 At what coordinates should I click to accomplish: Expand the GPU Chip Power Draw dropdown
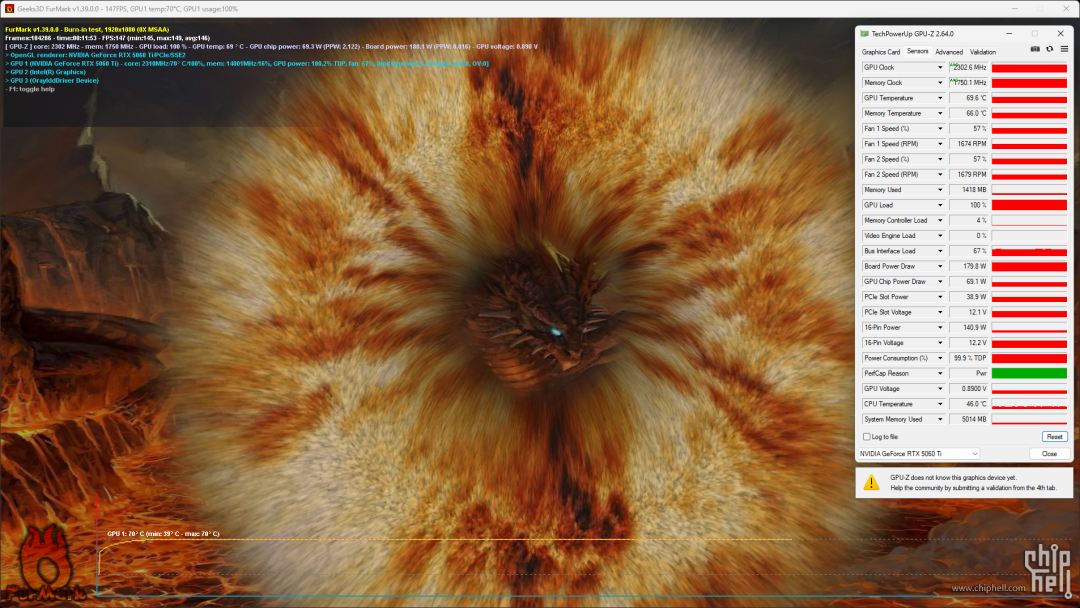pos(939,282)
